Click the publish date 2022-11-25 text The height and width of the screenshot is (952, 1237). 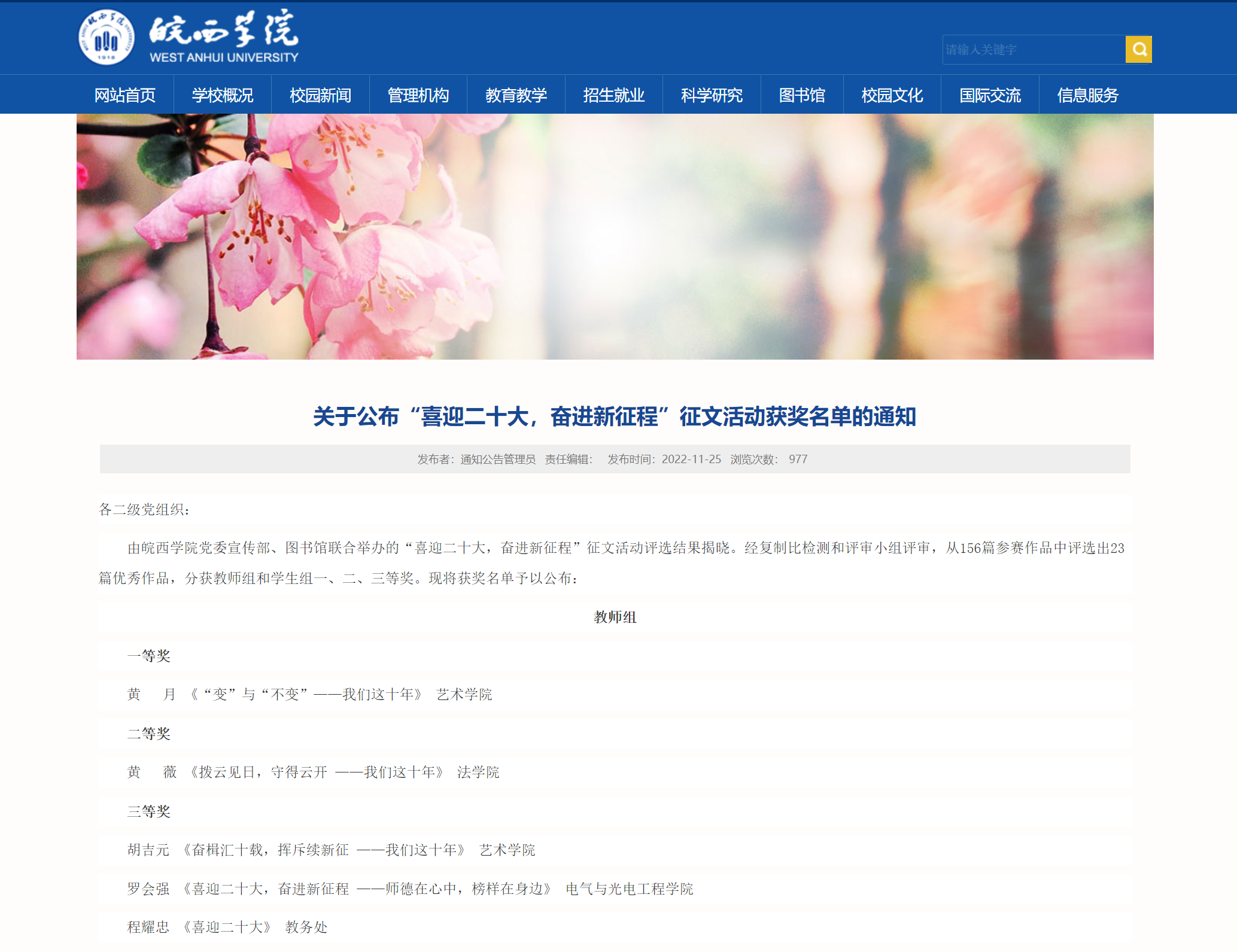[x=691, y=459]
